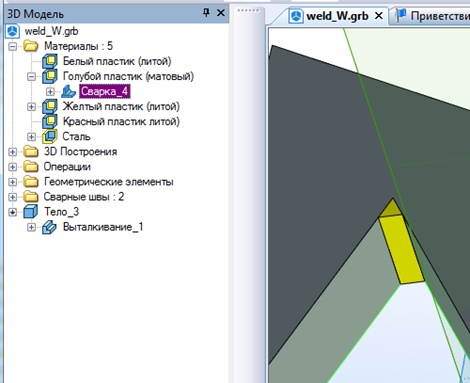The width and height of the screenshot is (470, 383).
Task: Pin the 3D Модель panel
Action: [x=206, y=13]
